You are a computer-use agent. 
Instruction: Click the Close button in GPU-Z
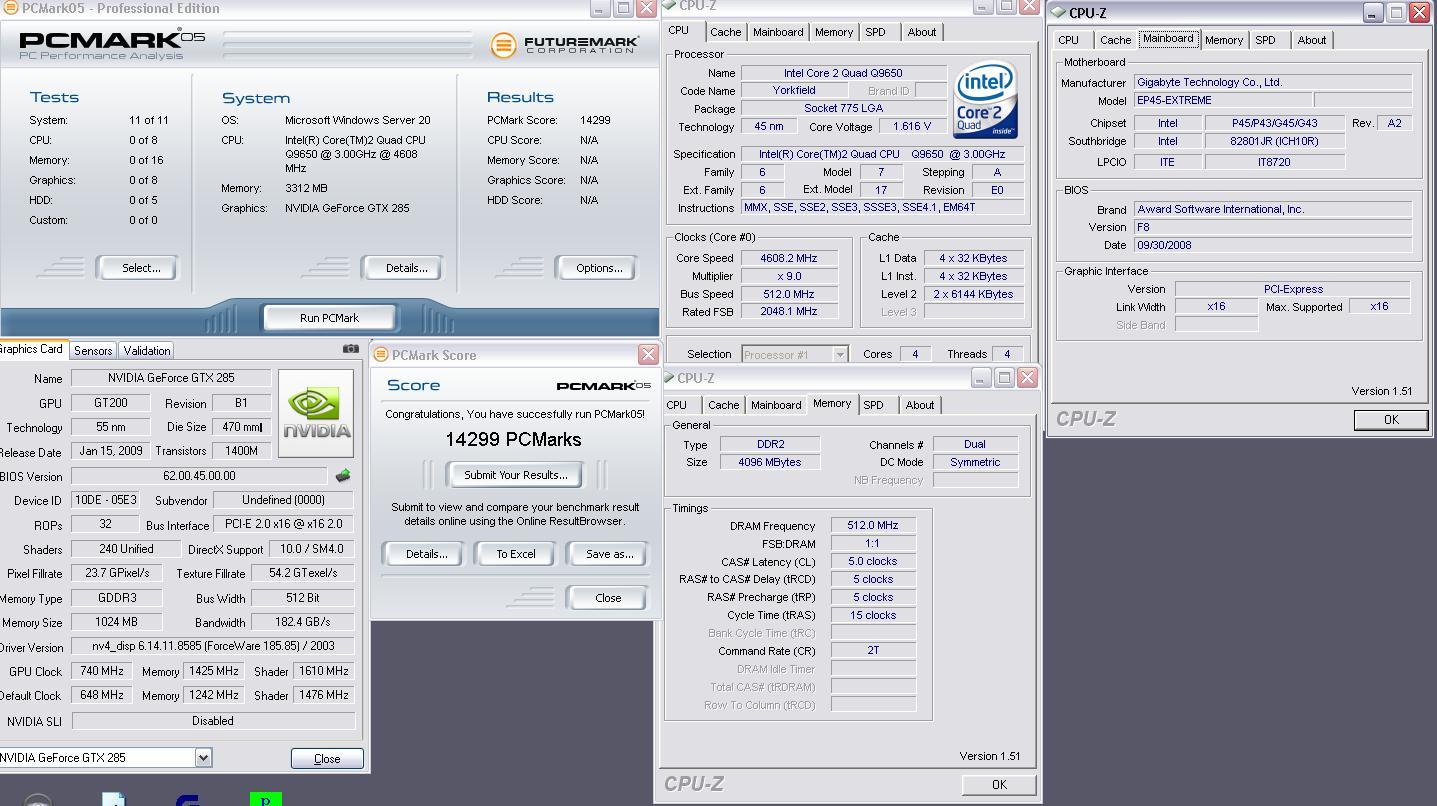click(x=327, y=759)
